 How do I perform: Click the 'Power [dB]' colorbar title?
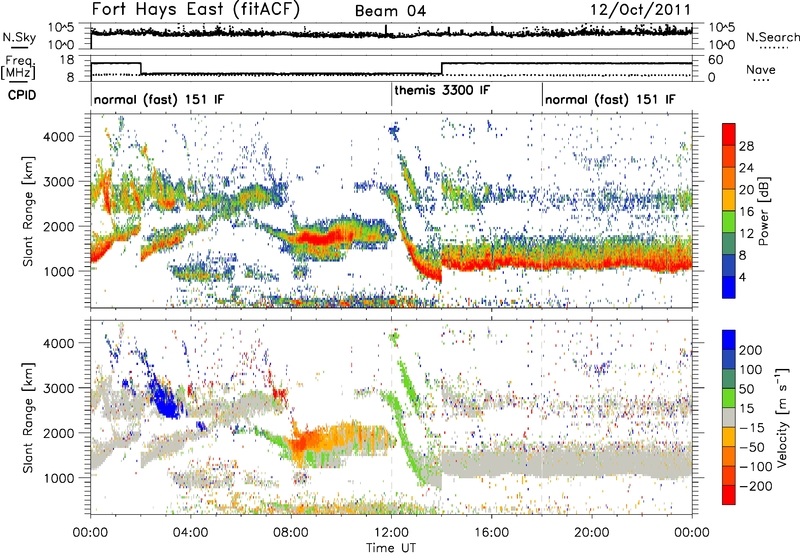764,211
